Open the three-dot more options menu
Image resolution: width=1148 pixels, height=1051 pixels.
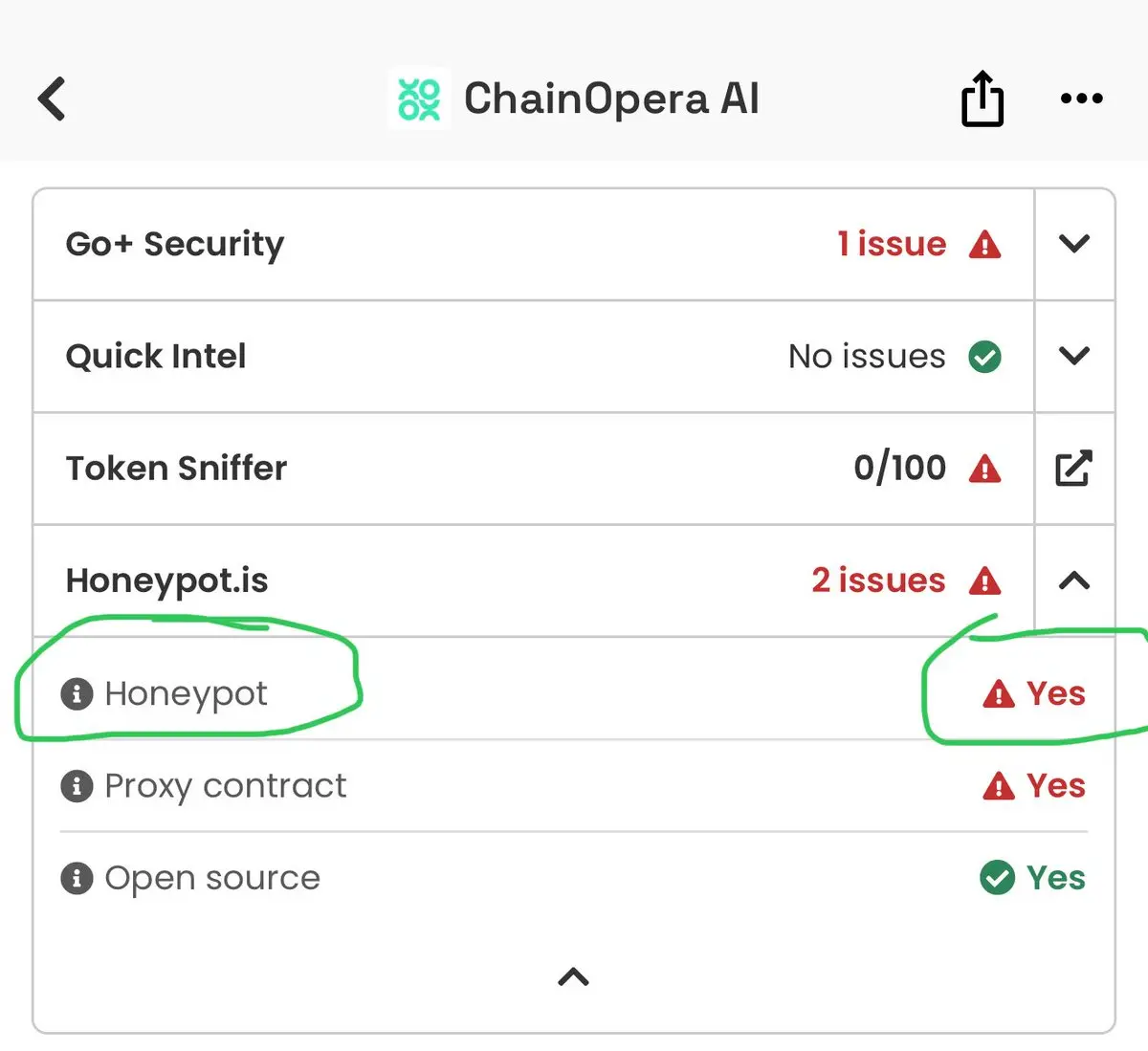coord(1081,99)
